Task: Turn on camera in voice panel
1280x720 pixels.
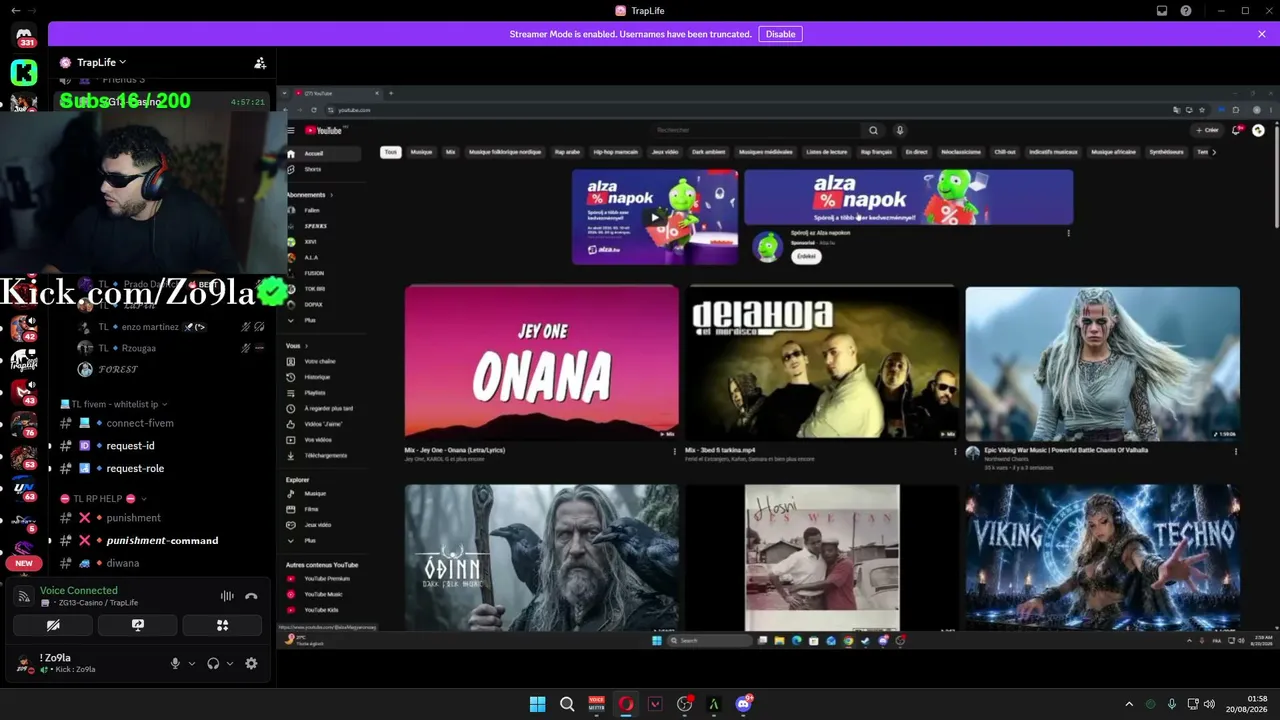Action: pos(53,625)
